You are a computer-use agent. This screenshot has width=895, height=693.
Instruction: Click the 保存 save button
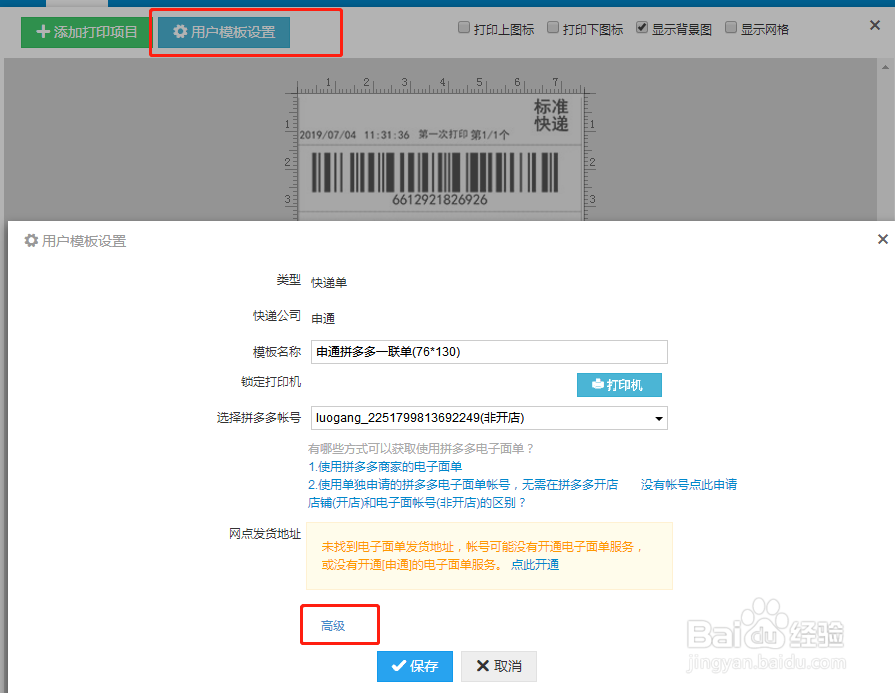coord(415,666)
